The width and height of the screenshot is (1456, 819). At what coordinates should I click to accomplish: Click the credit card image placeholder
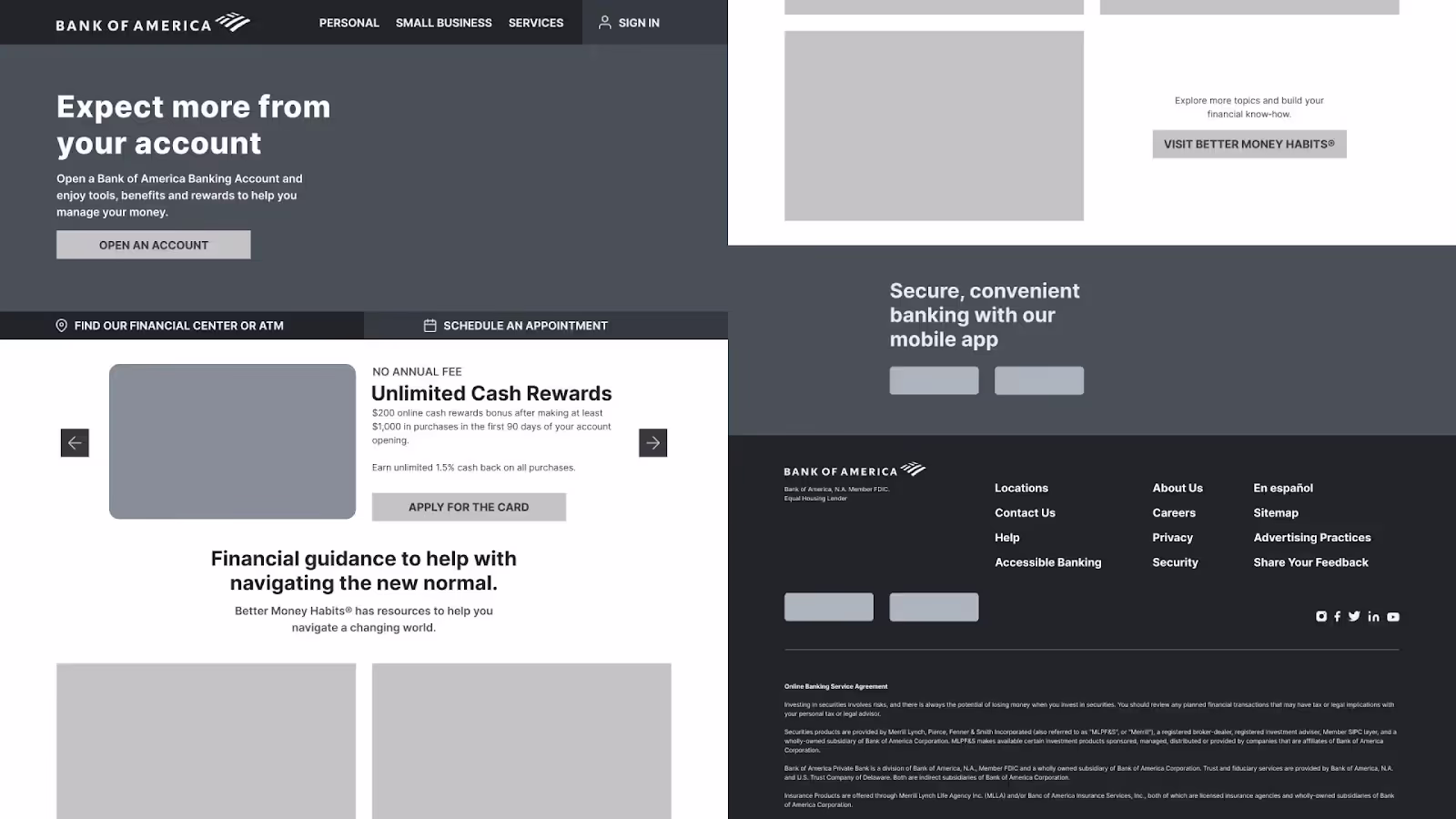tap(232, 441)
